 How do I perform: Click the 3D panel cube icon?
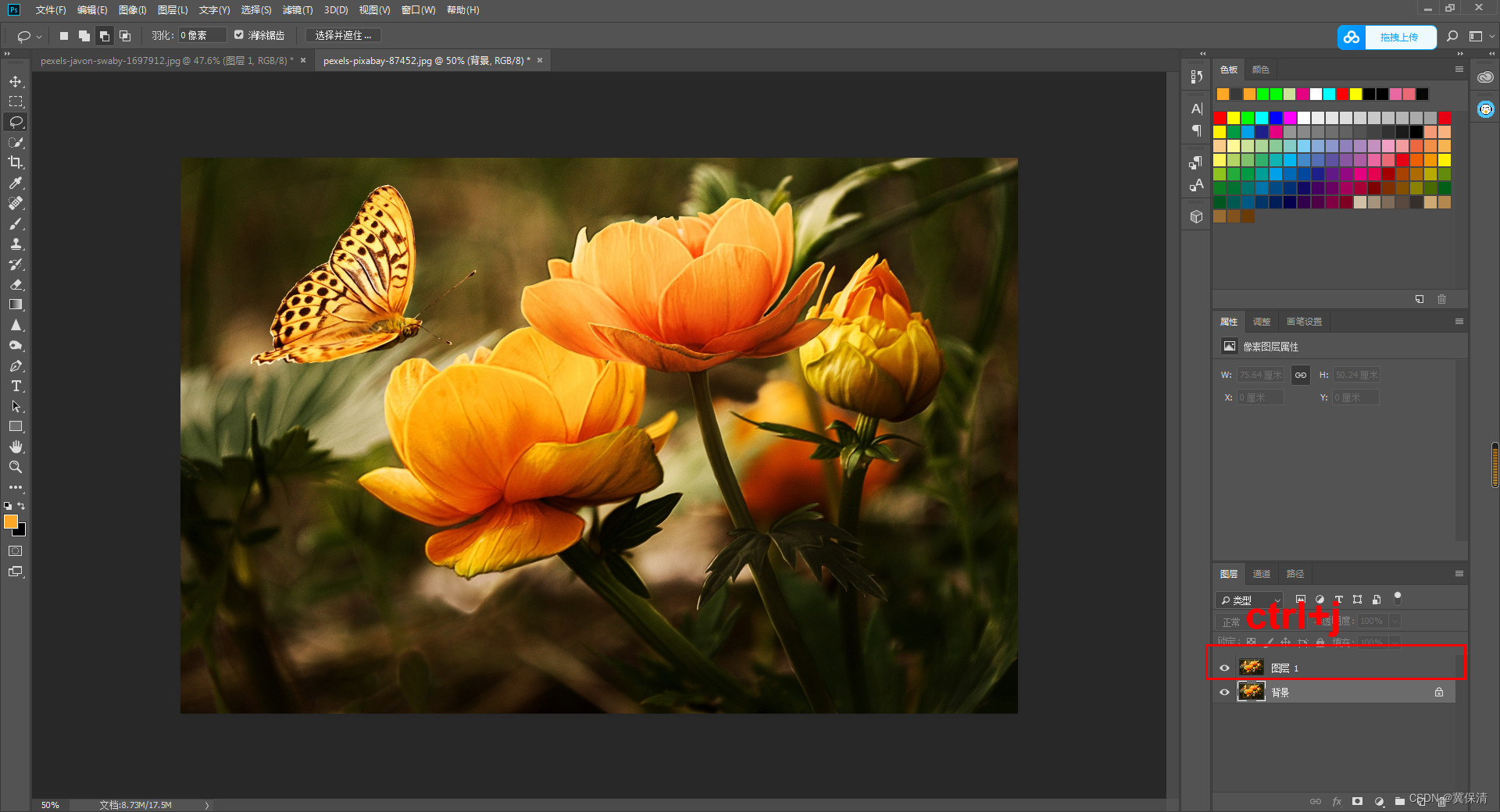(1196, 216)
